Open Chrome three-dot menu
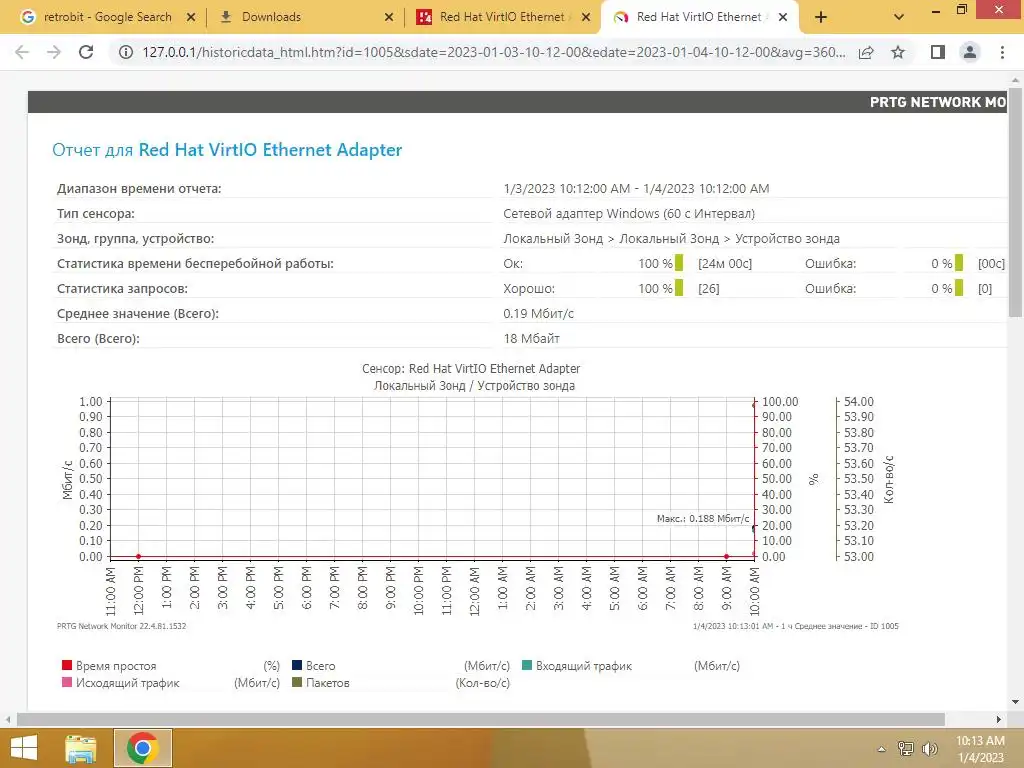Screen dimensions: 1024x768 [x=1002, y=52]
